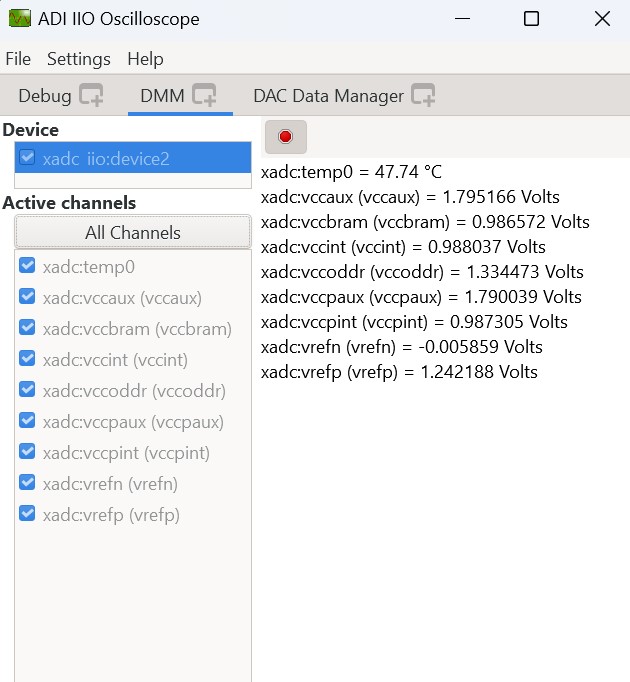The width and height of the screenshot is (630, 682).
Task: Close the ADI IIO Oscilloscope window
Action: pos(602,19)
